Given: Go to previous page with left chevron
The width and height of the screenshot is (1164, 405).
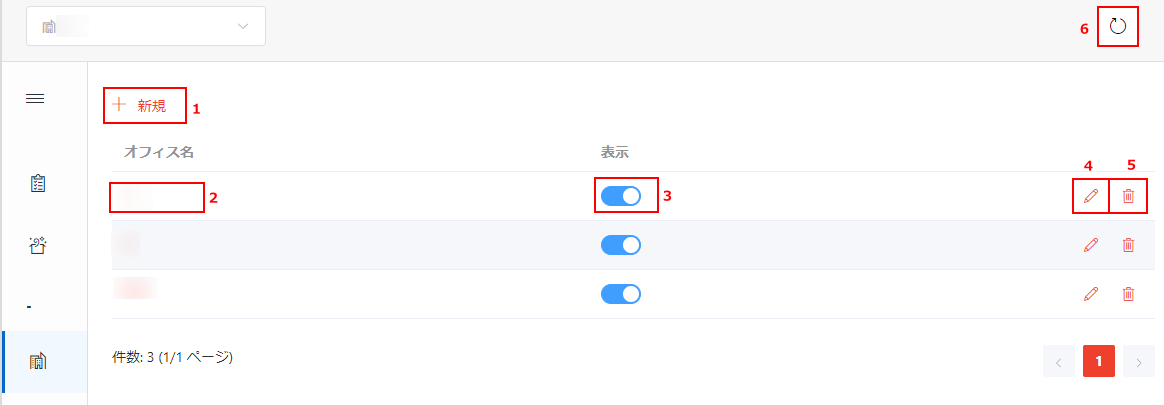Looking at the screenshot, I should pos(1059,362).
